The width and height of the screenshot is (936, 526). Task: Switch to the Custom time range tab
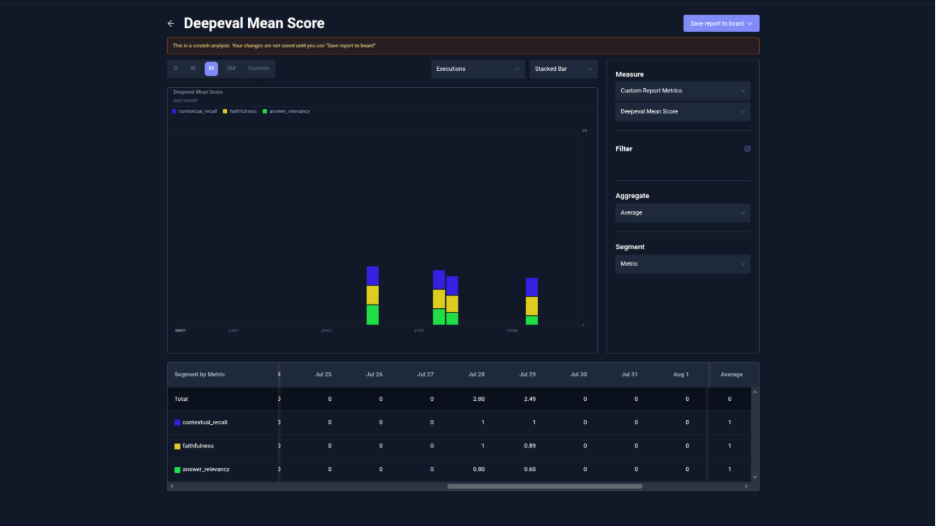258,69
